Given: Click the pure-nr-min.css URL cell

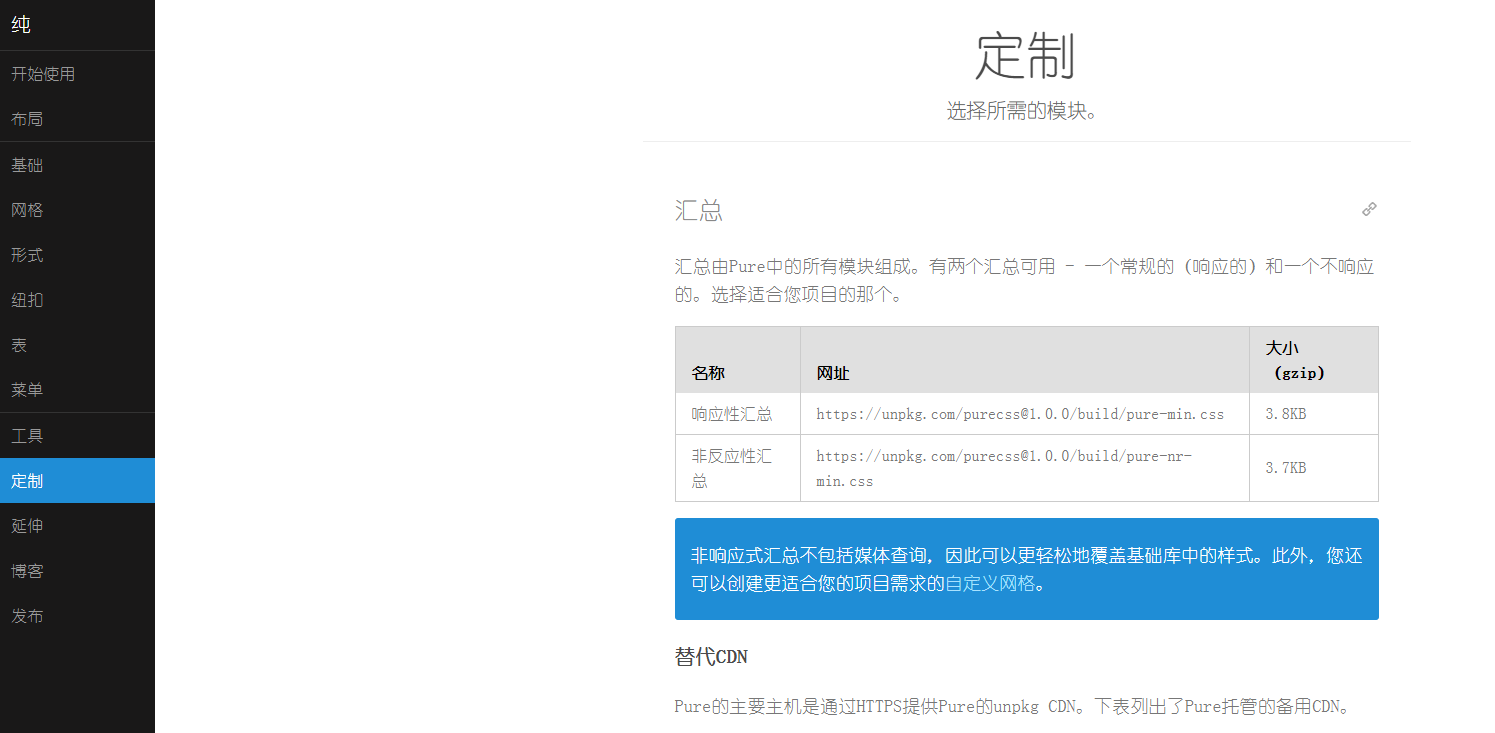Looking at the screenshot, I should pos(1024,468).
